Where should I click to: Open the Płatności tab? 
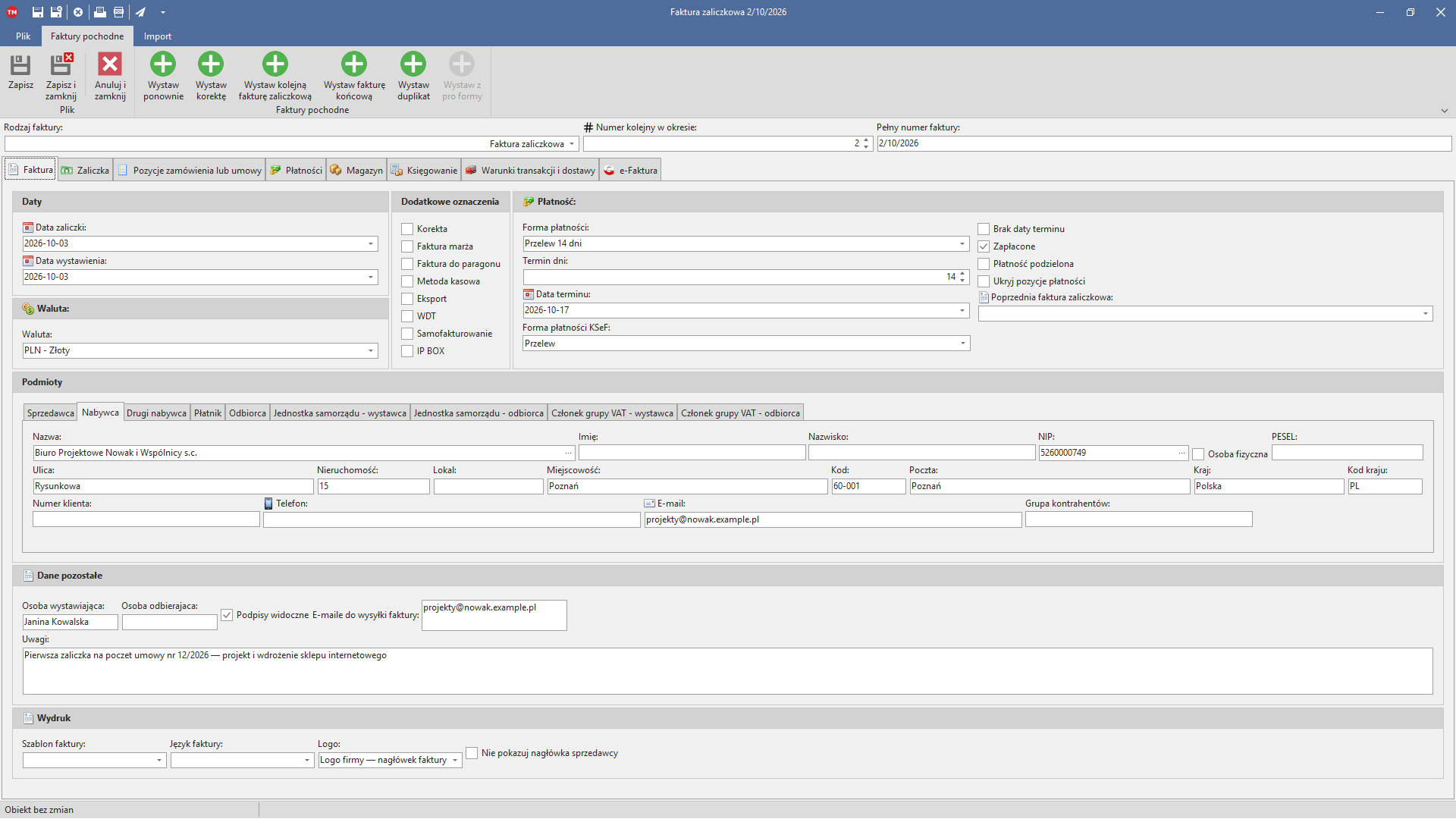(x=296, y=171)
